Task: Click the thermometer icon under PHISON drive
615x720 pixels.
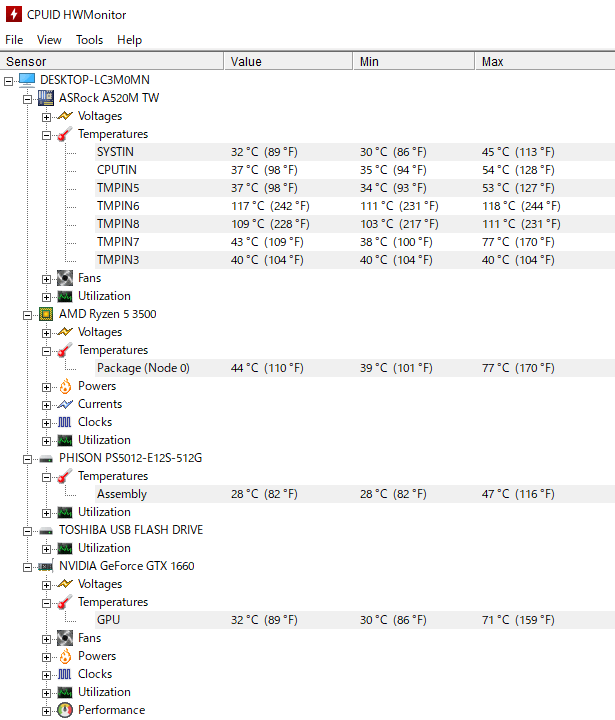Action: (x=65, y=476)
